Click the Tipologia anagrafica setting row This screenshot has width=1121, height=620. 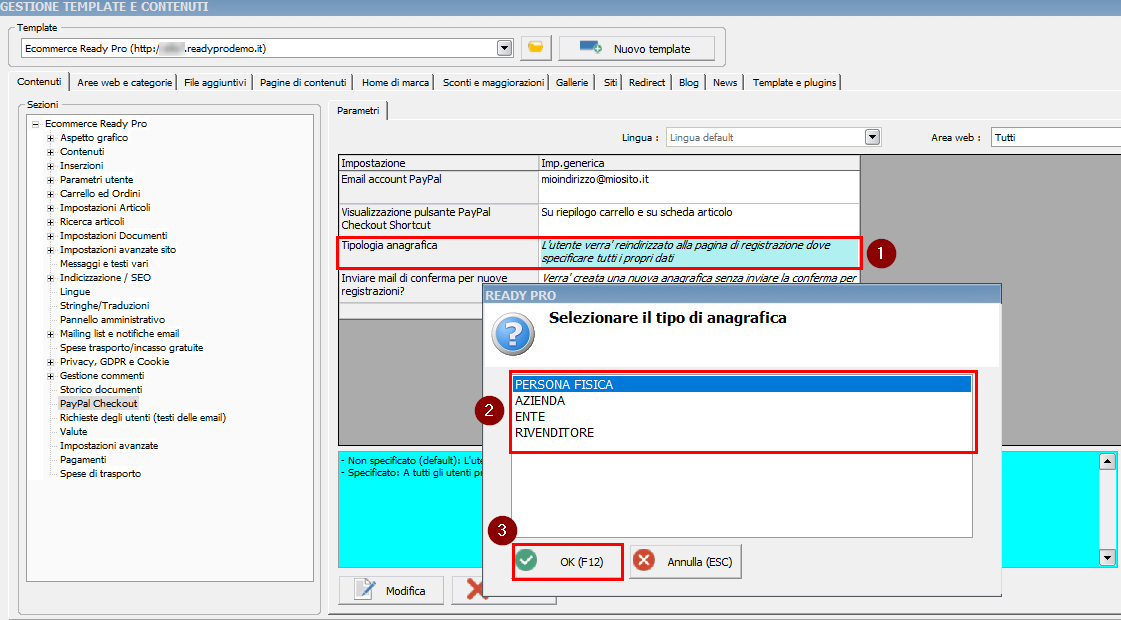(x=599, y=252)
